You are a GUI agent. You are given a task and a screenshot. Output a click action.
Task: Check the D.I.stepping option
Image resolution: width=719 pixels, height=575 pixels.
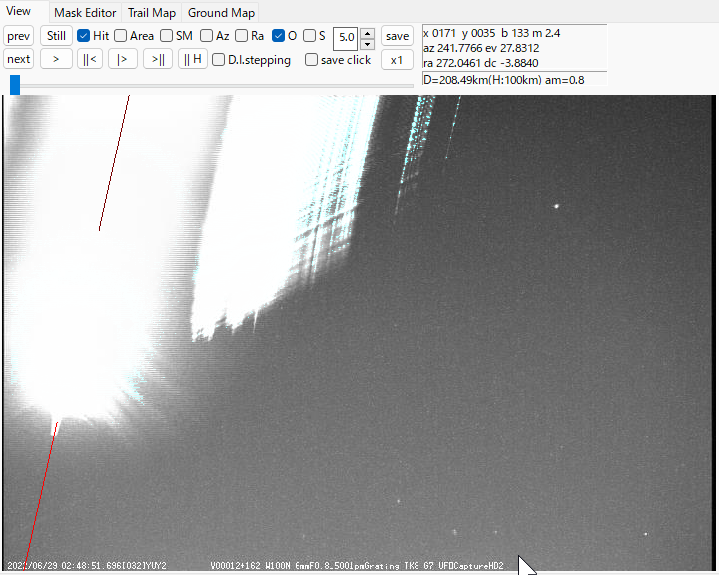[218, 60]
